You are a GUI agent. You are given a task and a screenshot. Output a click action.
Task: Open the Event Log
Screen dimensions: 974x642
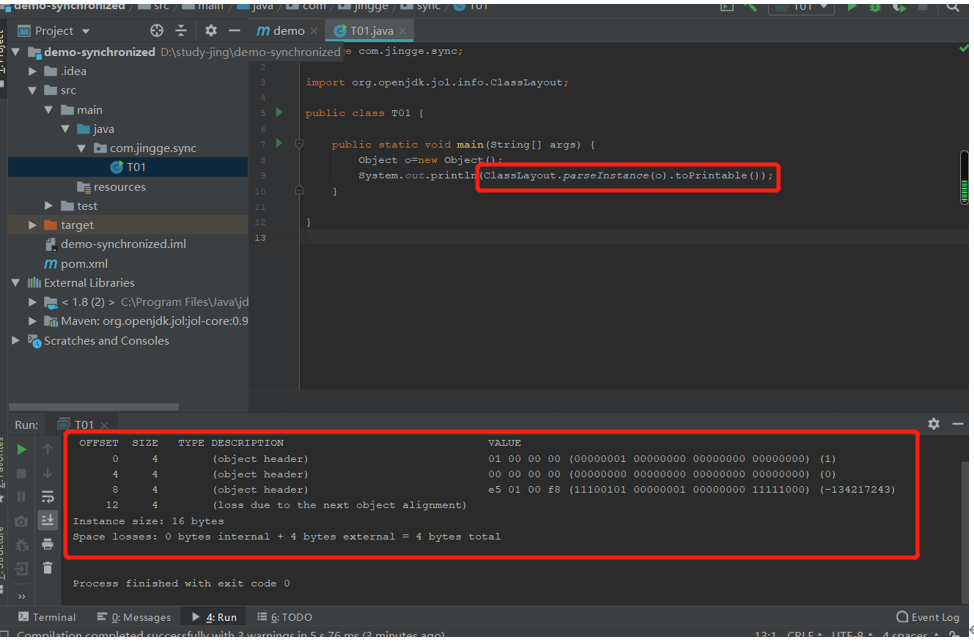click(927, 617)
